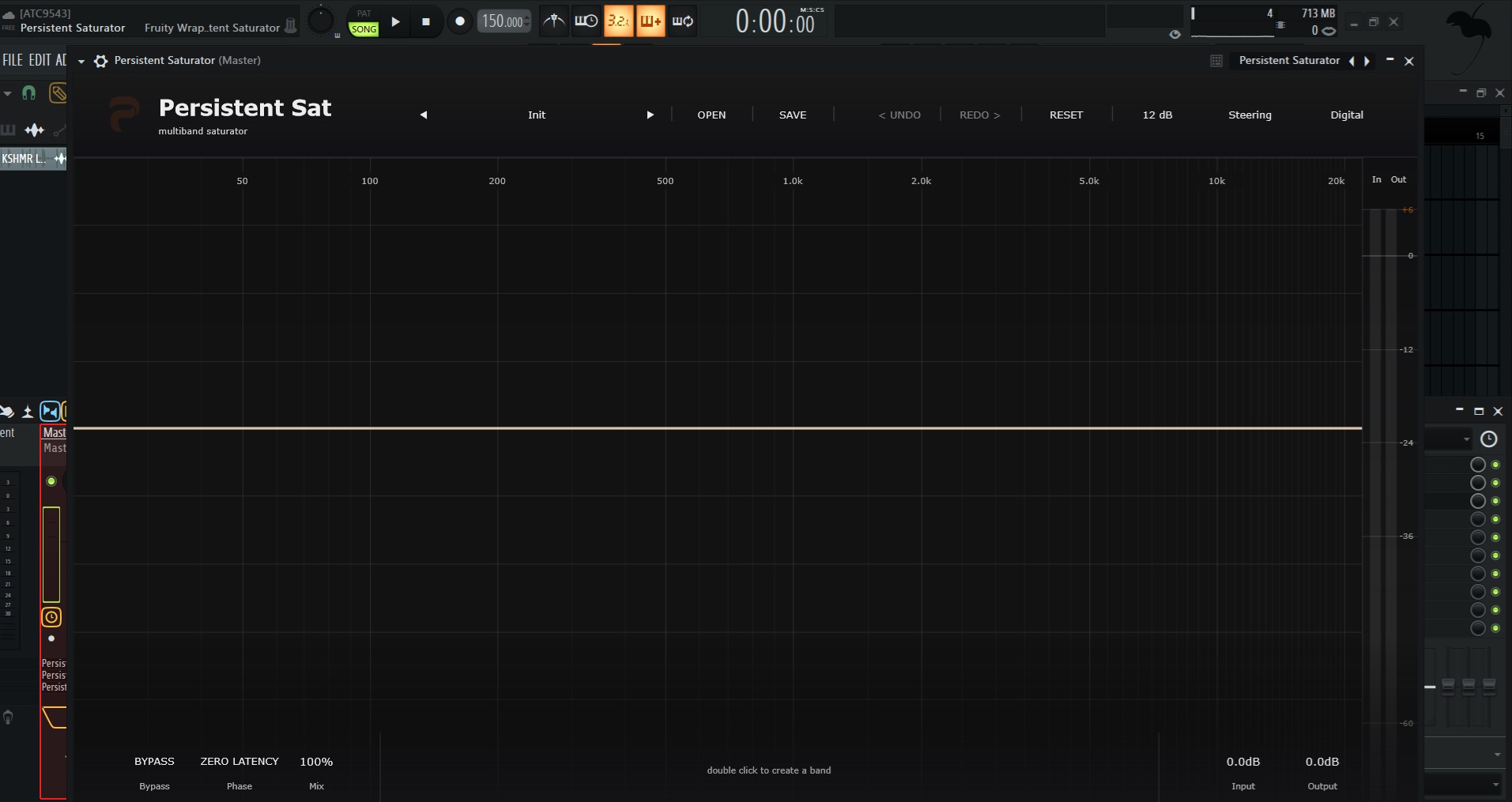
Task: Click the snap magnet icon
Action: pyautogui.click(x=29, y=93)
